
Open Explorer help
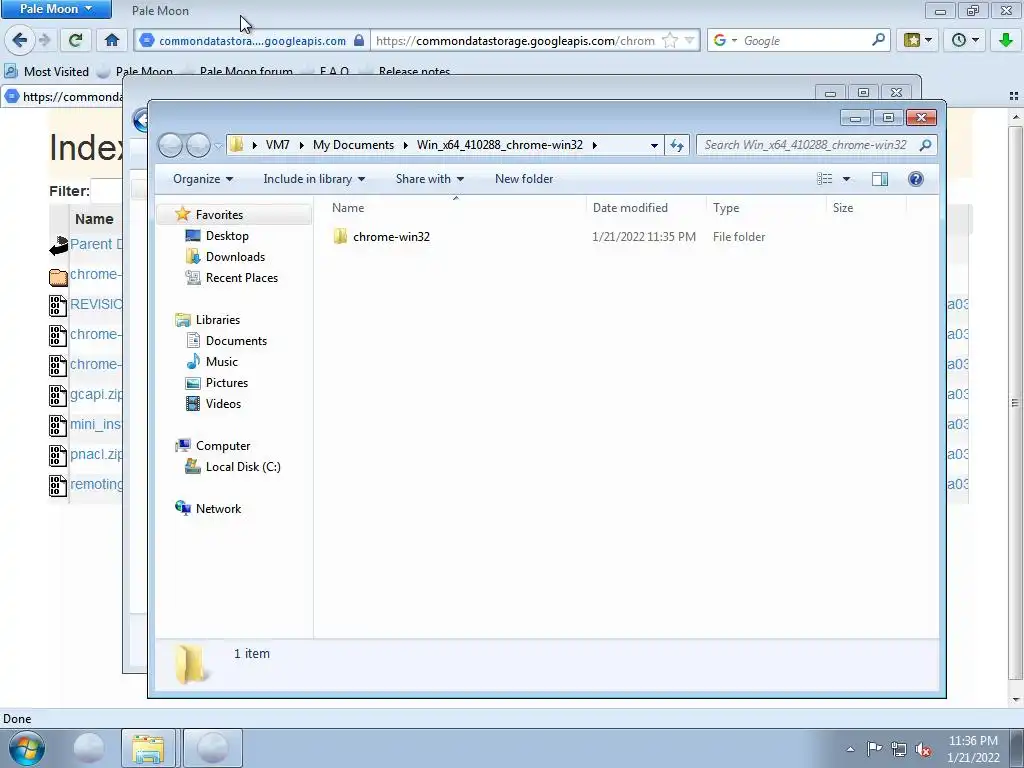tap(916, 179)
